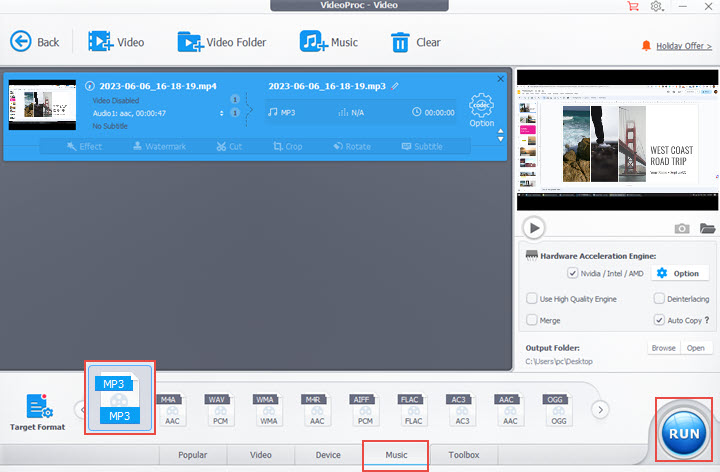Open the Cut tool
720x472 pixels.
(x=229, y=146)
